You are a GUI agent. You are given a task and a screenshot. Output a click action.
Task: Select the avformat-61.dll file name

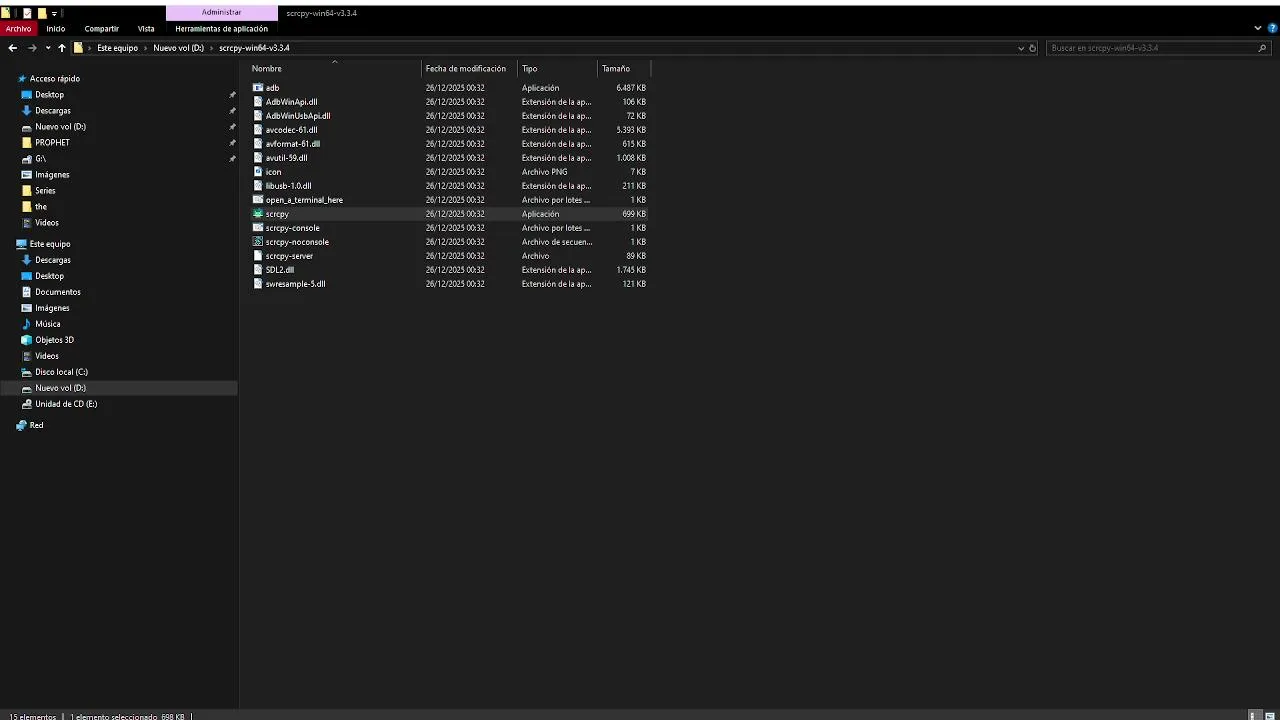[x=293, y=144]
